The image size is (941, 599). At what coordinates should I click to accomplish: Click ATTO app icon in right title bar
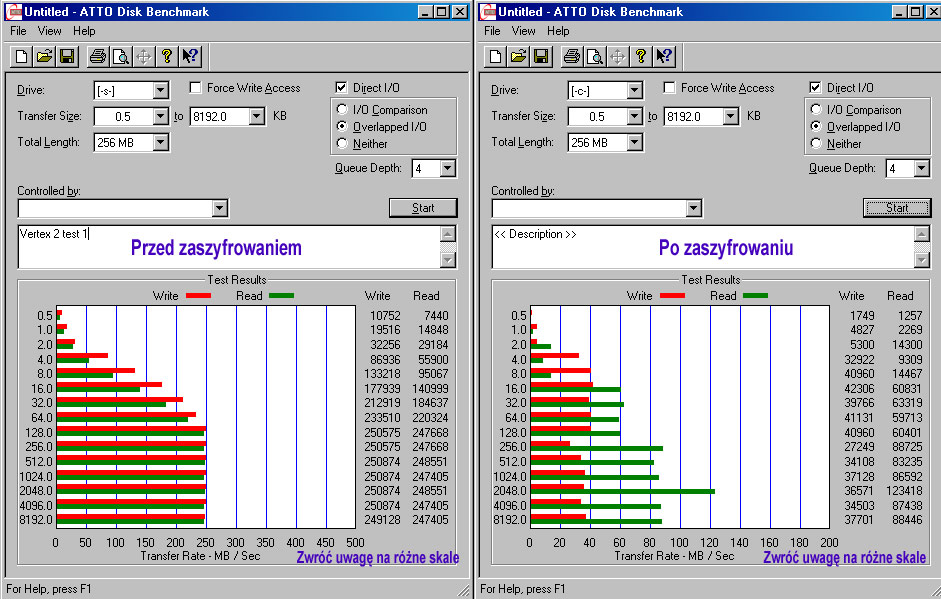coord(487,11)
